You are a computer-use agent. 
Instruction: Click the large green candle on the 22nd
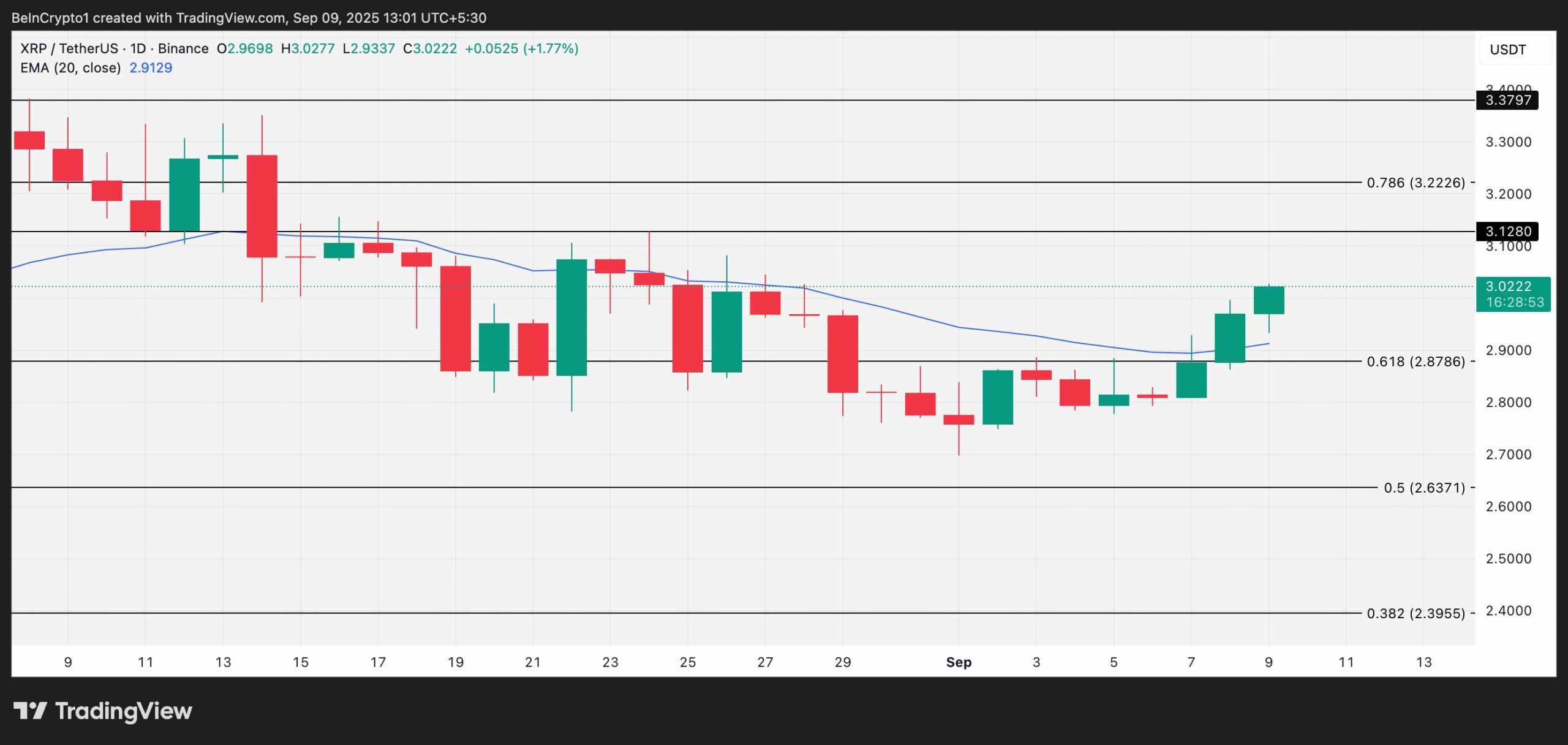coord(571,317)
